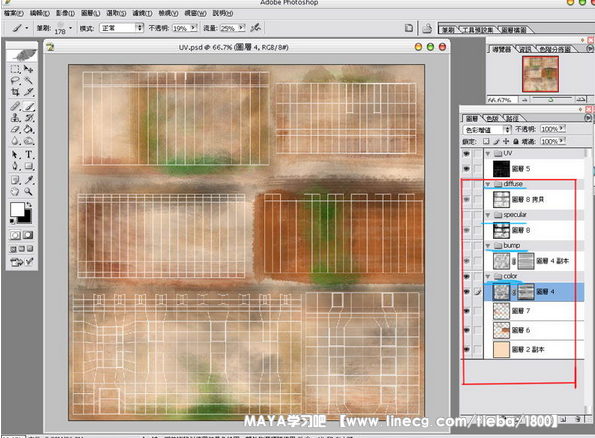Select the Eraser tool
Screen dimensions: 595x438
point(15,129)
